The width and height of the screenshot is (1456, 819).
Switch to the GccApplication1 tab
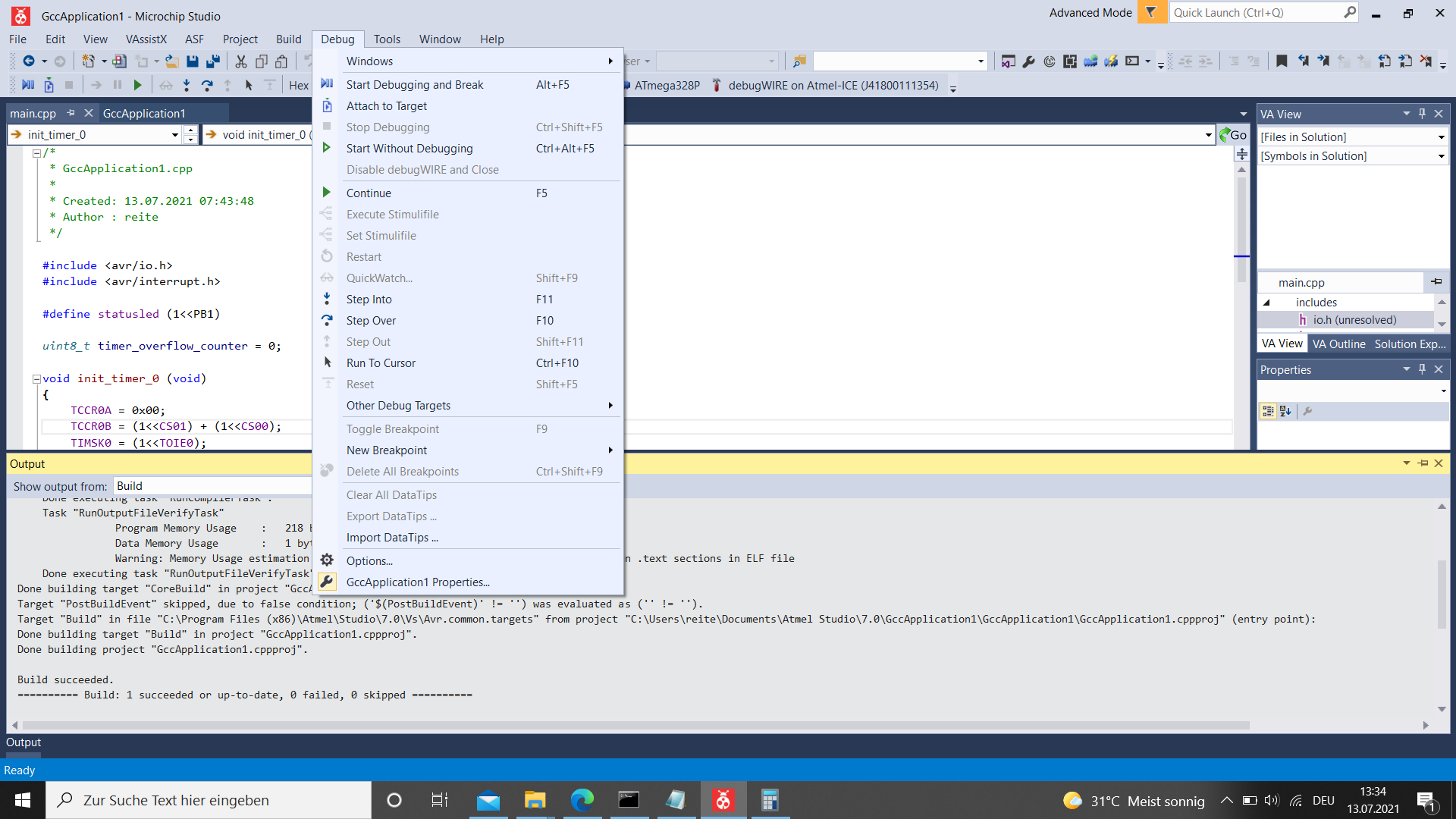coord(144,113)
